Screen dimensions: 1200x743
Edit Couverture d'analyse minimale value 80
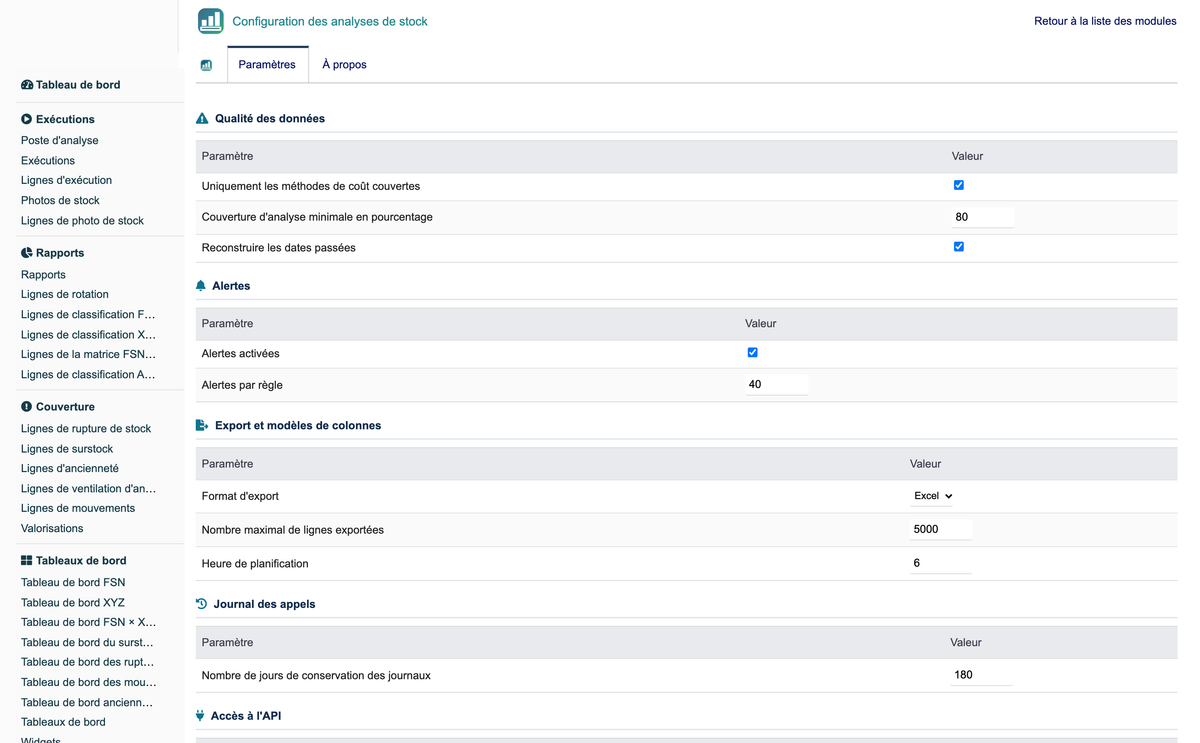[x=983, y=217]
